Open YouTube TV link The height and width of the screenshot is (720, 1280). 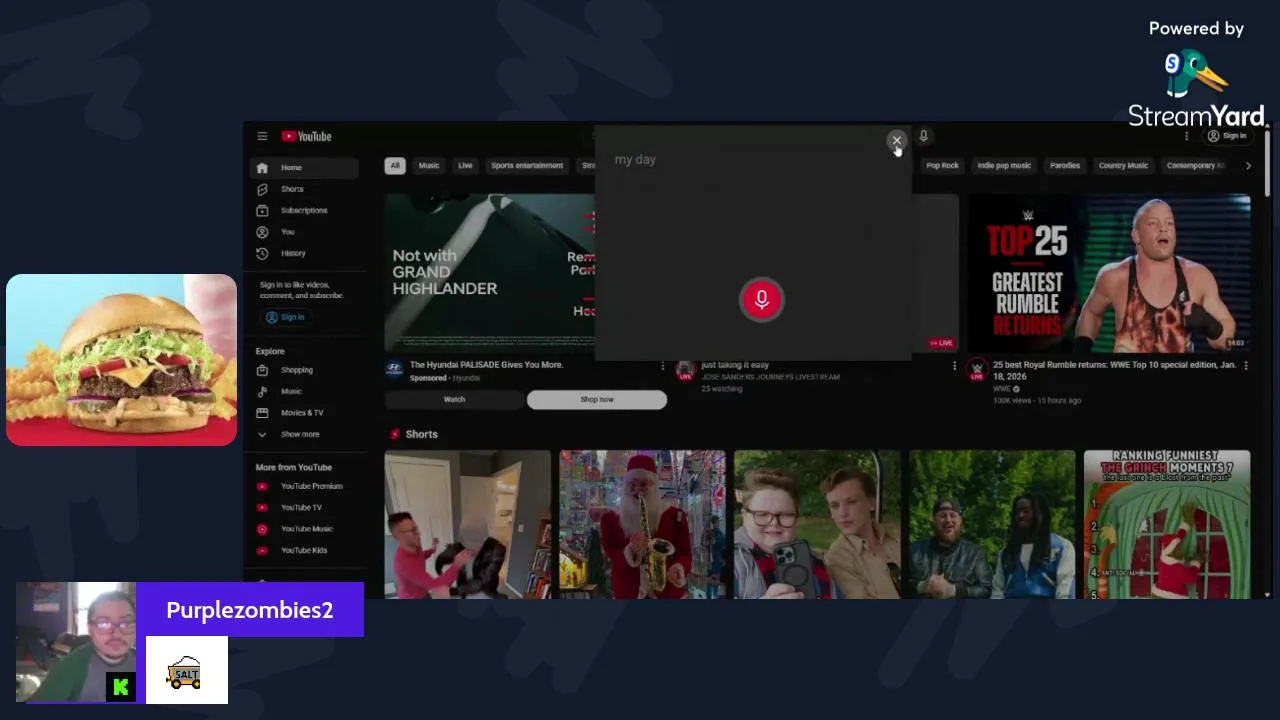304,507
